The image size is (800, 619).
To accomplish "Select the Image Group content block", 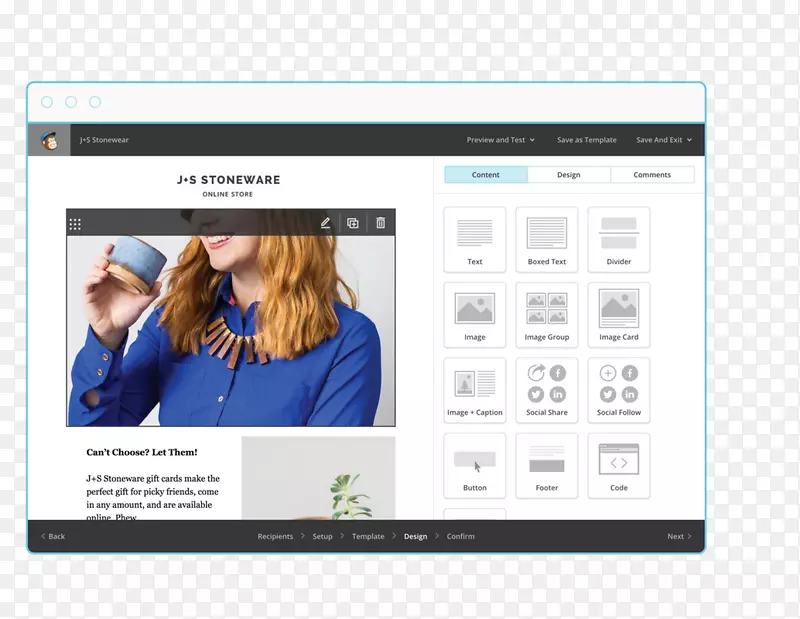I will pyautogui.click(x=546, y=315).
